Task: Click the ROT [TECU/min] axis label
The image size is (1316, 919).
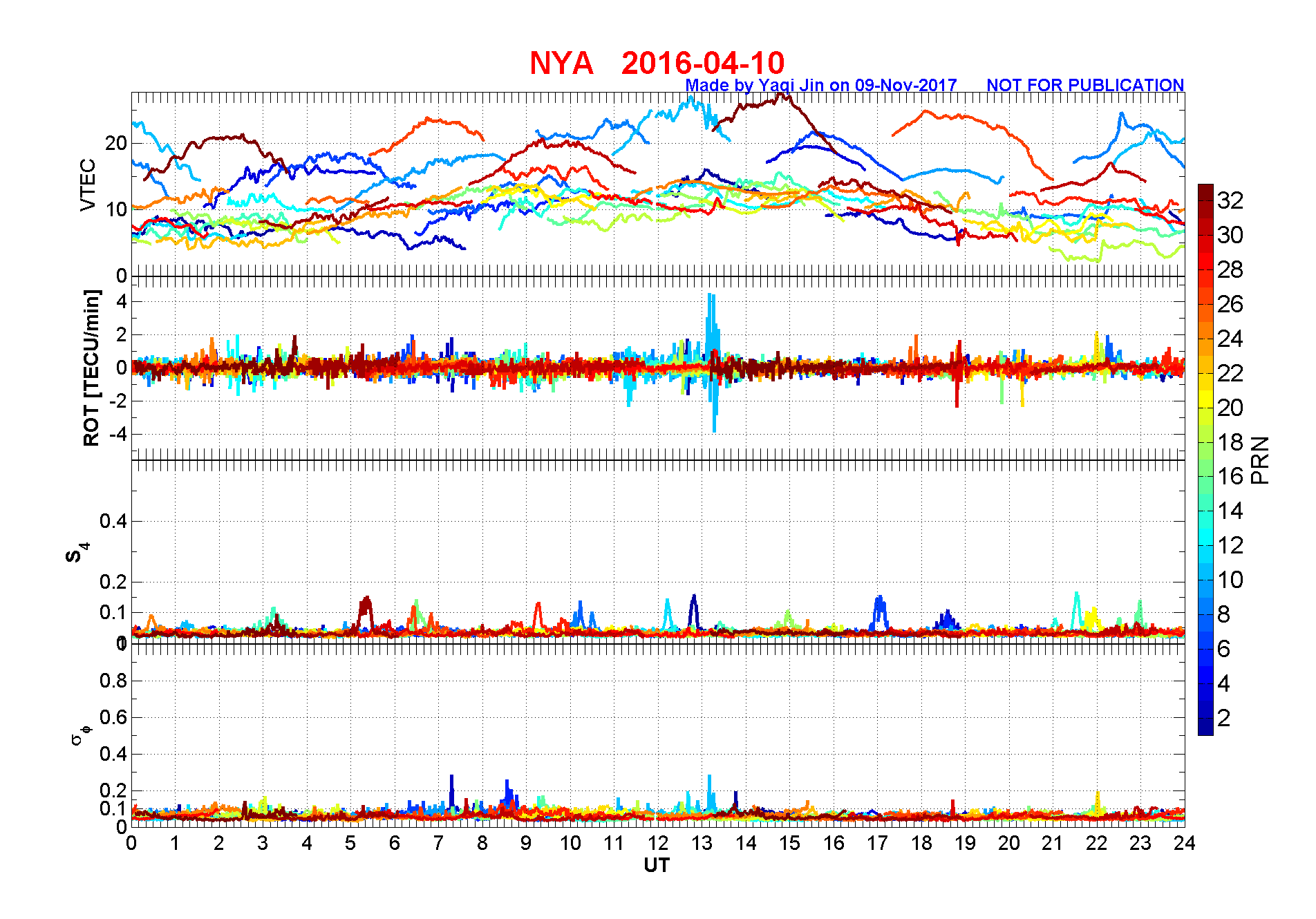Action: (91, 368)
